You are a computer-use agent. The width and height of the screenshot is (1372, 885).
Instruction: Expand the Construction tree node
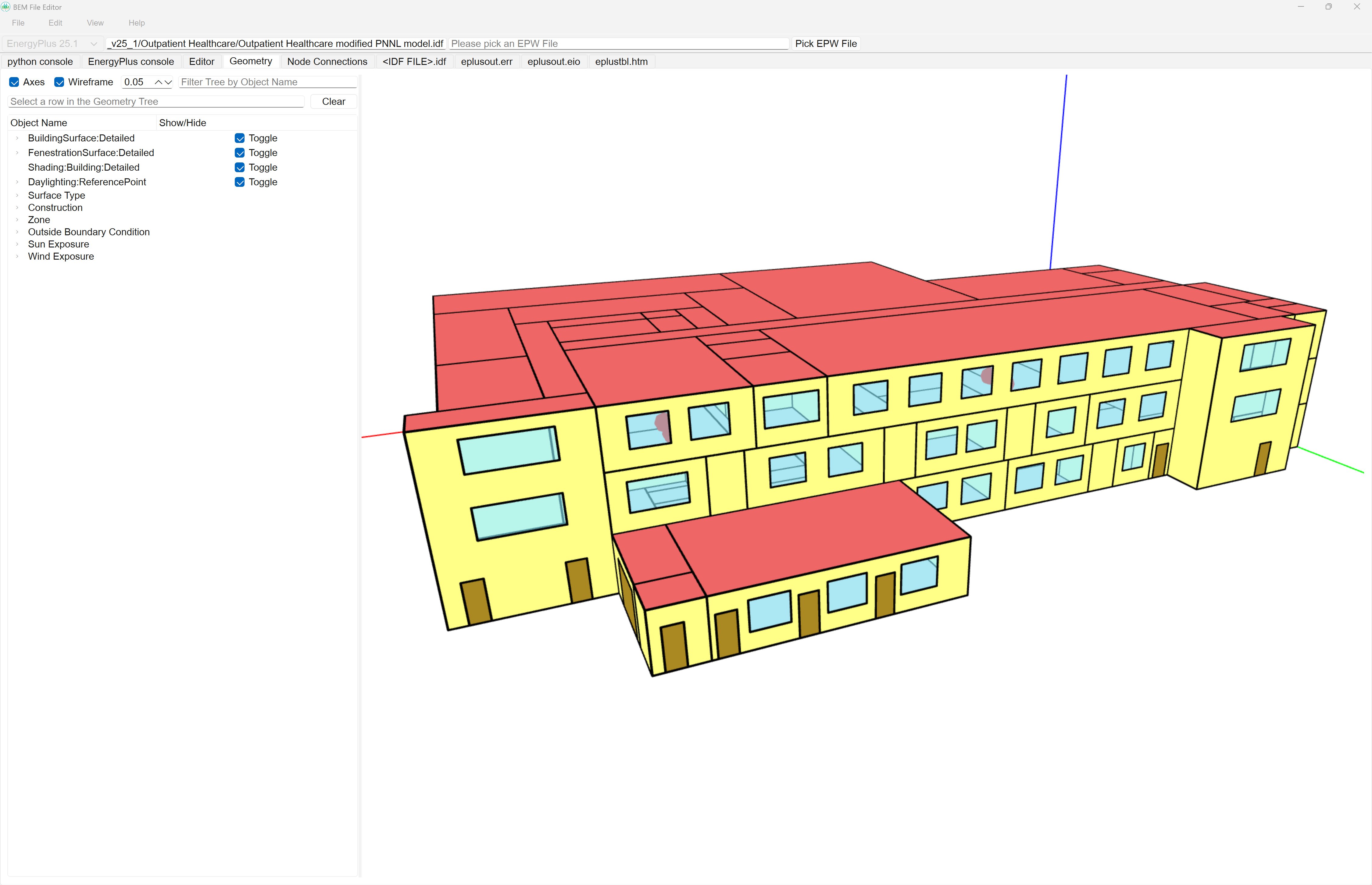(x=17, y=208)
